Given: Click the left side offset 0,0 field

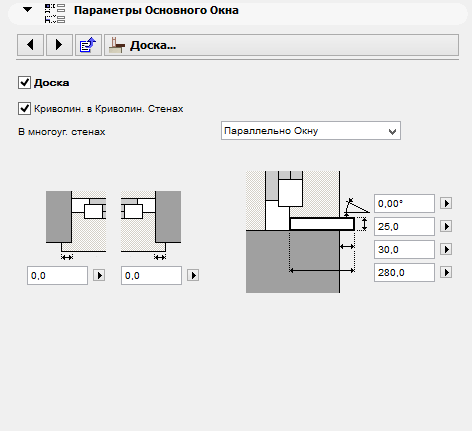Looking at the screenshot, I should pos(57,275).
